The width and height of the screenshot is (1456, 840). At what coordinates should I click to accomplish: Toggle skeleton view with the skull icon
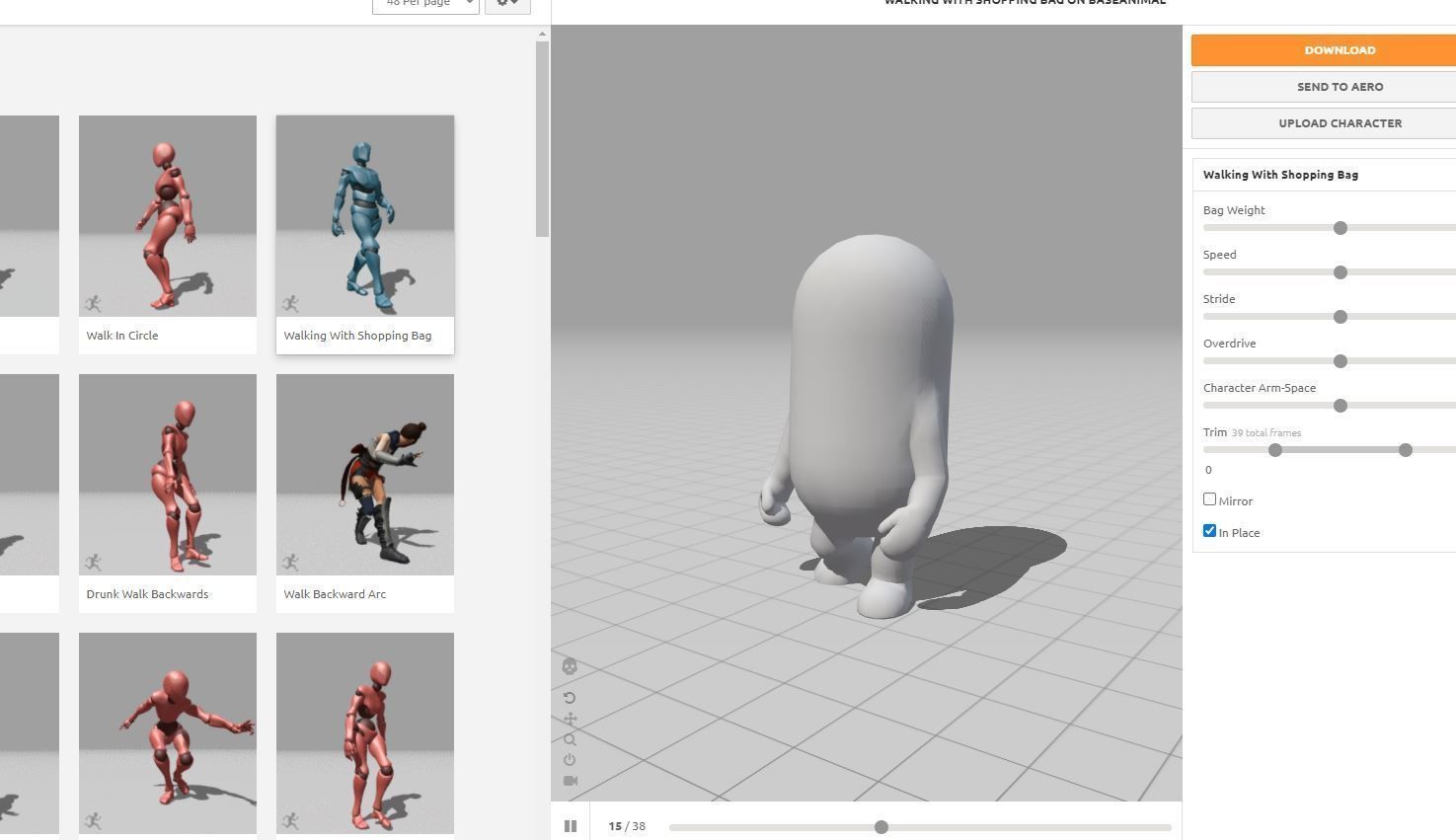coord(570,666)
